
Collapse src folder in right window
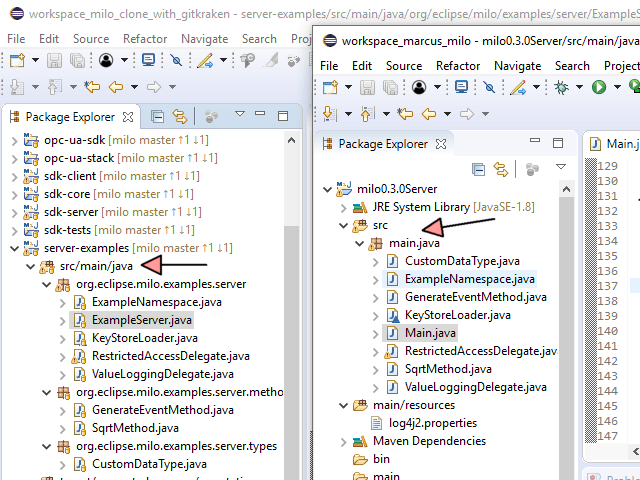pyautogui.click(x=343, y=225)
